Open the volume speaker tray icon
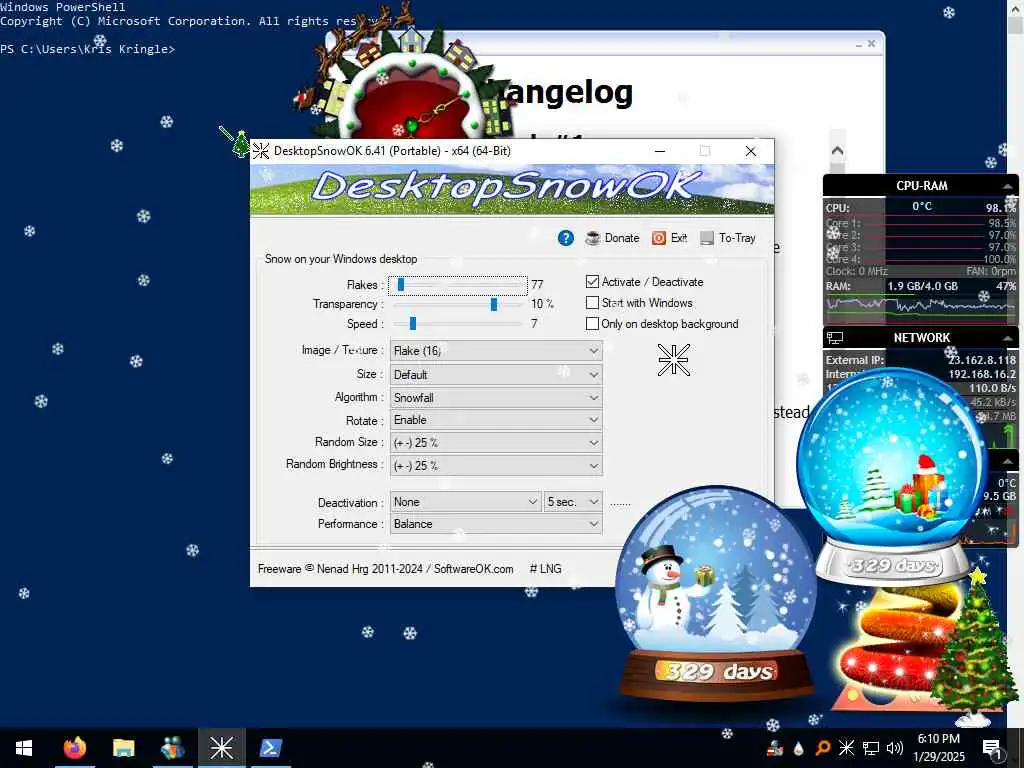This screenshot has height=768, width=1024. pyautogui.click(x=895, y=748)
